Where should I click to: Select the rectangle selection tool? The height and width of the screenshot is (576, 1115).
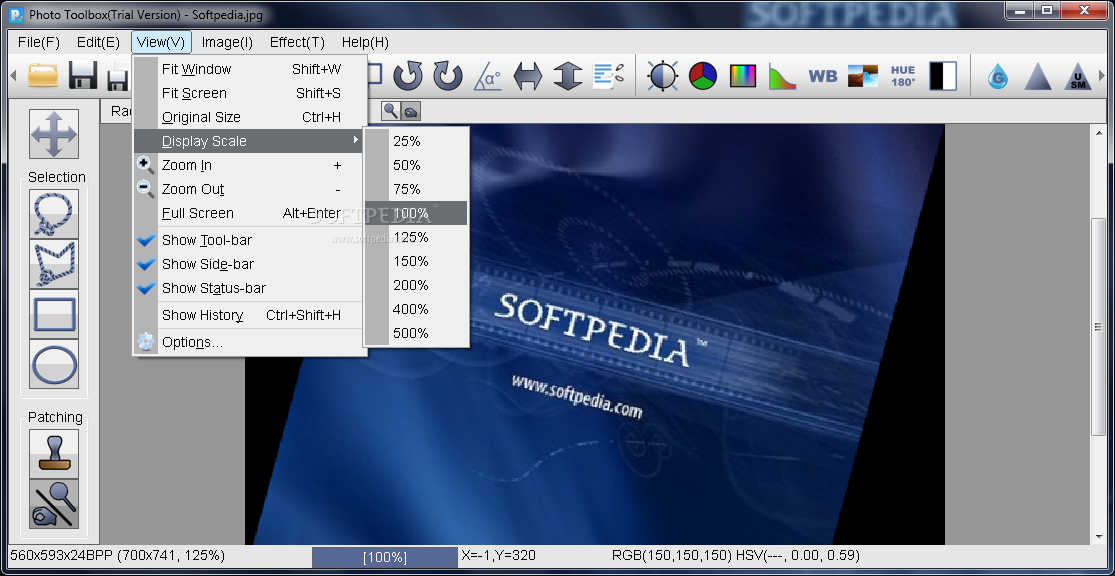(54, 314)
